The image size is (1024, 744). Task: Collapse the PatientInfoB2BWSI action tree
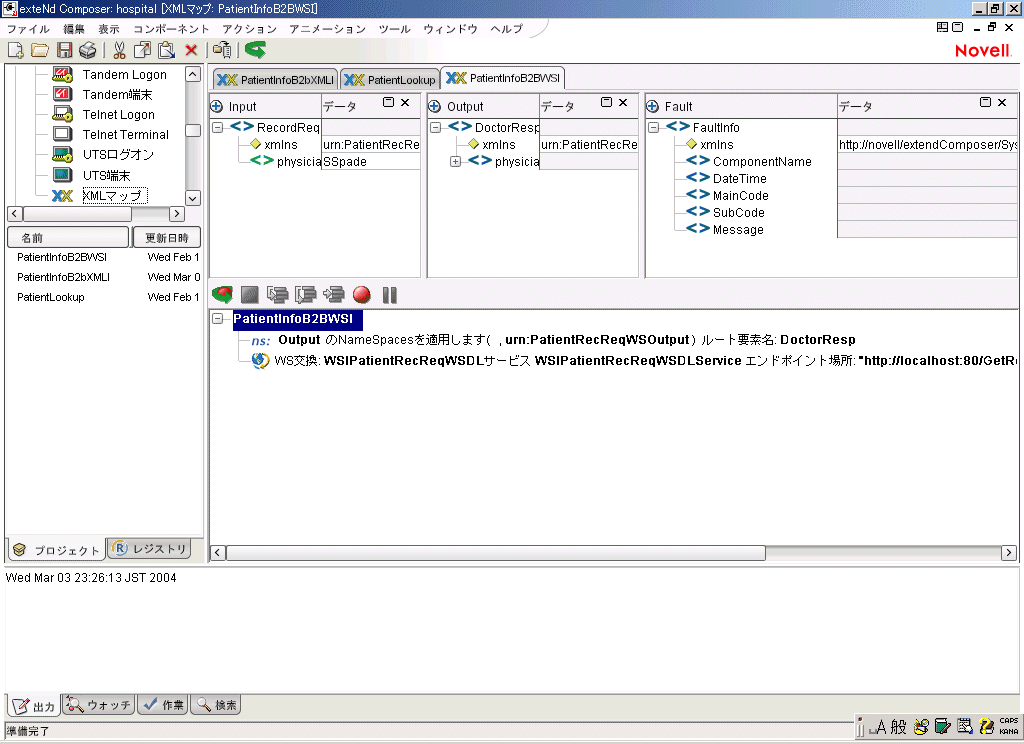[217, 319]
